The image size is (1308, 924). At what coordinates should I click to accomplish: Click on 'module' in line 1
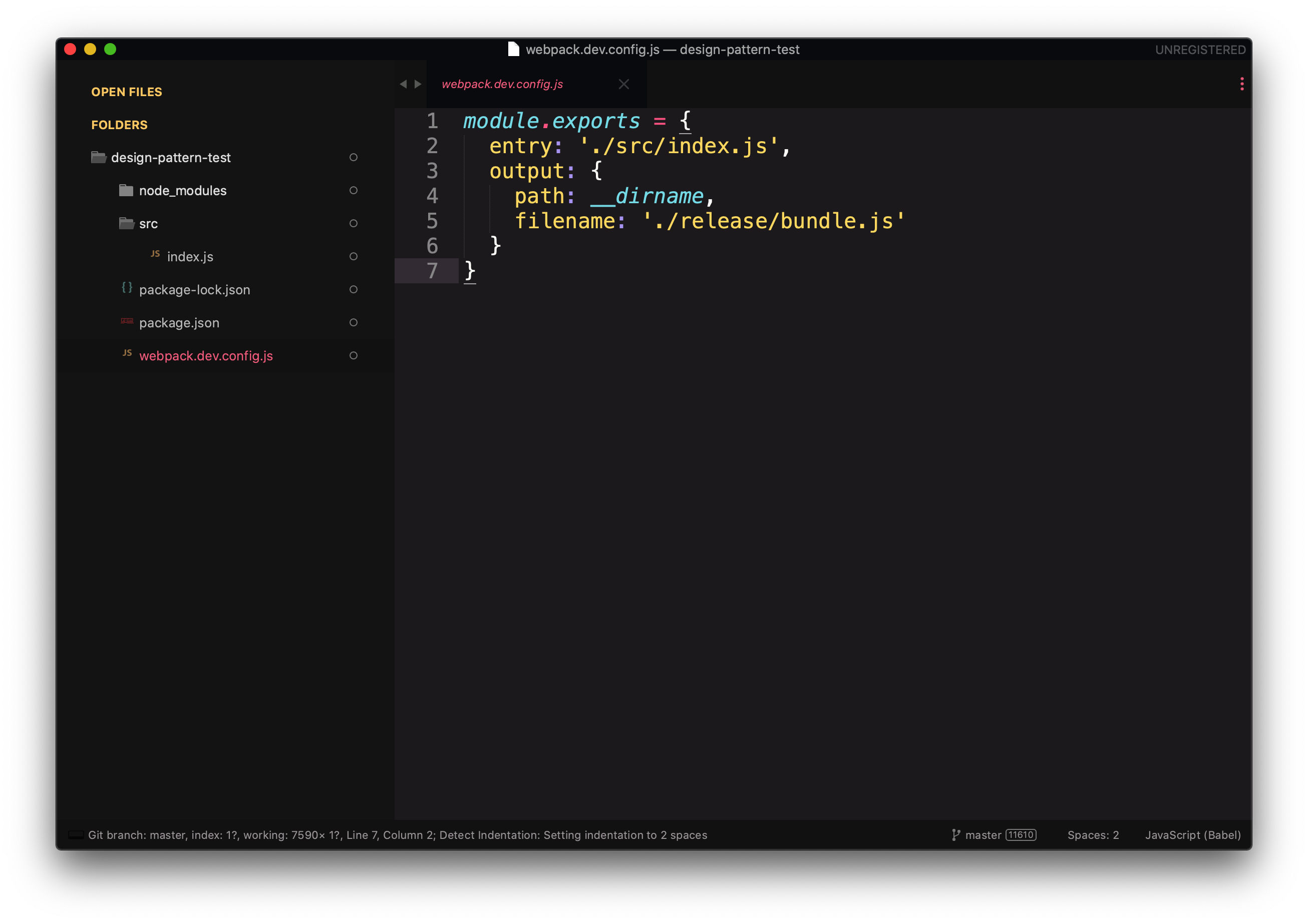(501, 121)
